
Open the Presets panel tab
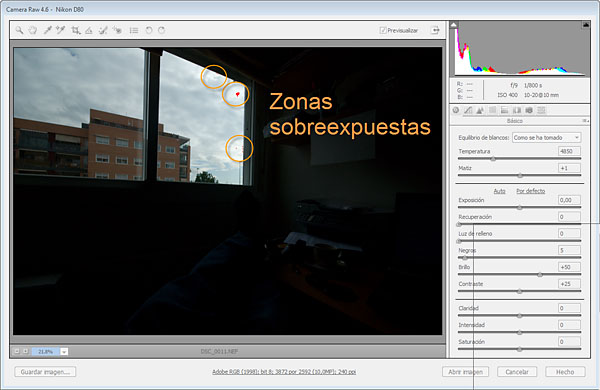pos(541,110)
